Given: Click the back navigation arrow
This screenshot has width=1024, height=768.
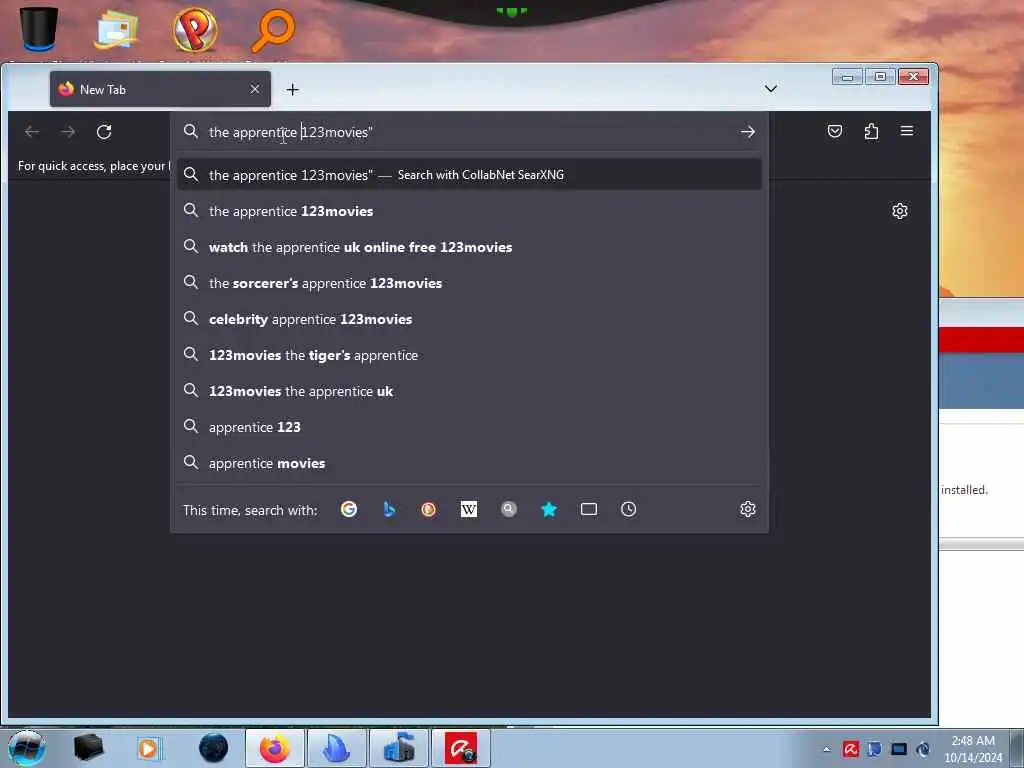Looking at the screenshot, I should 32,132.
